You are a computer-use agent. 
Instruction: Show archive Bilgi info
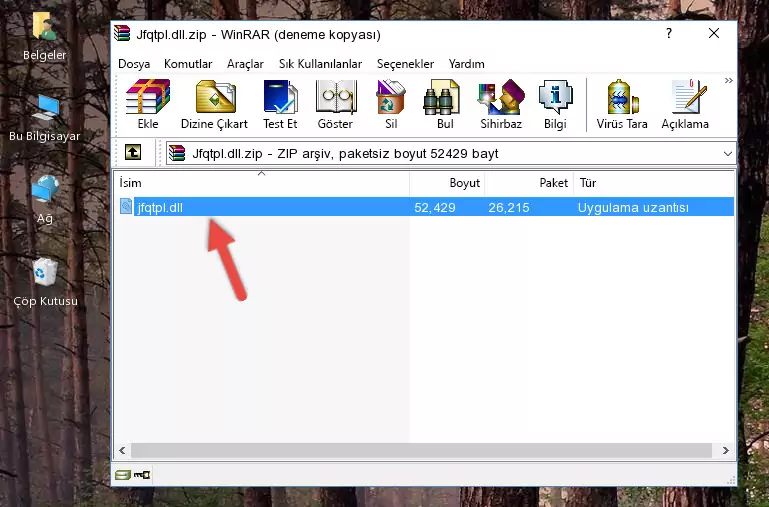(555, 104)
